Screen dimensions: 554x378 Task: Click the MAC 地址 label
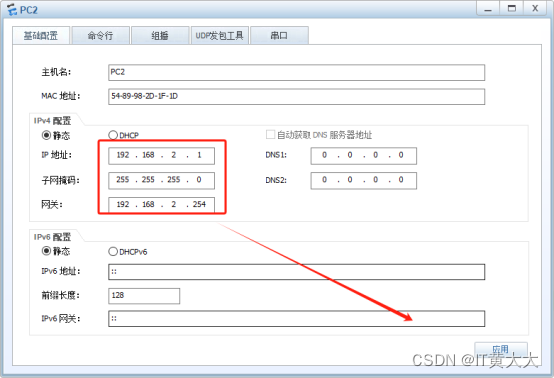(x=61, y=96)
